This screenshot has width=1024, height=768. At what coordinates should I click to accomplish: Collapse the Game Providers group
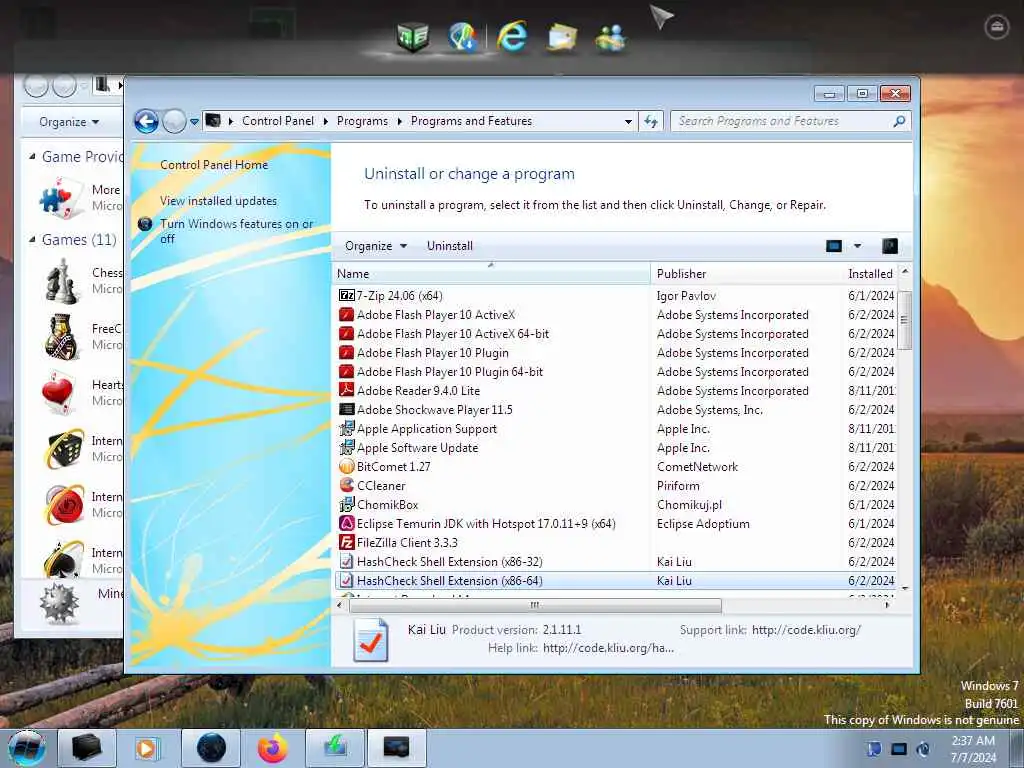[32, 157]
